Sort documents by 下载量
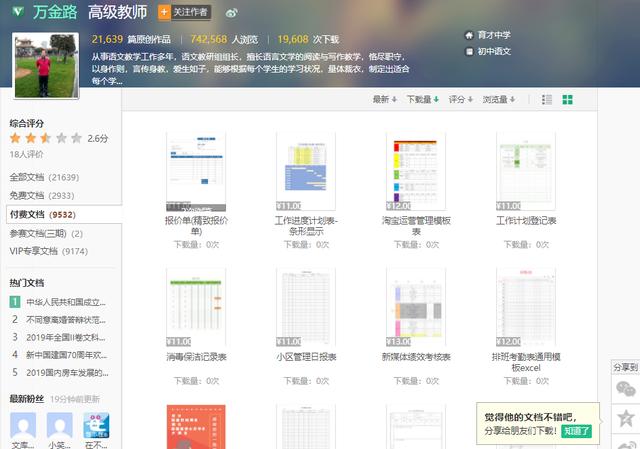The image size is (640, 449). (421, 100)
